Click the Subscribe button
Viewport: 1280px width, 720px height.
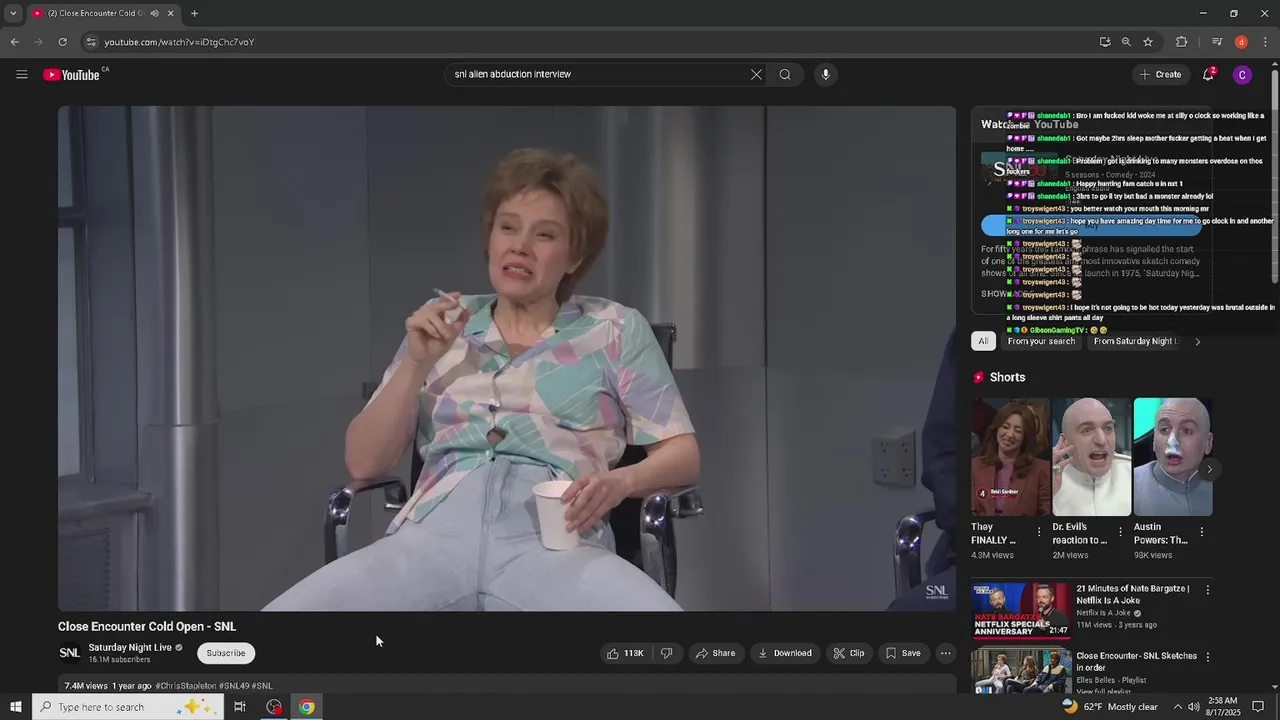[226, 653]
